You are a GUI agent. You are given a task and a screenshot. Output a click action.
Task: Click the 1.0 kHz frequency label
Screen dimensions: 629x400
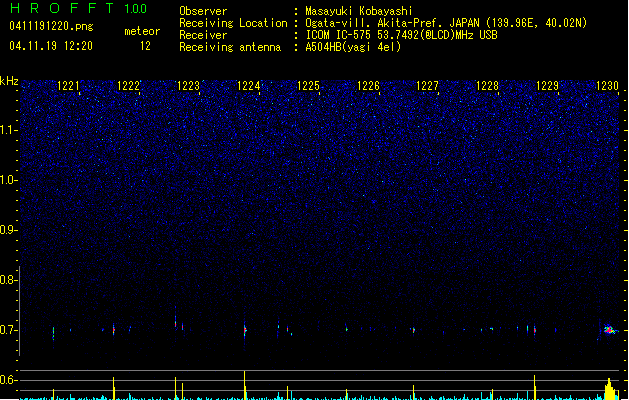8,180
